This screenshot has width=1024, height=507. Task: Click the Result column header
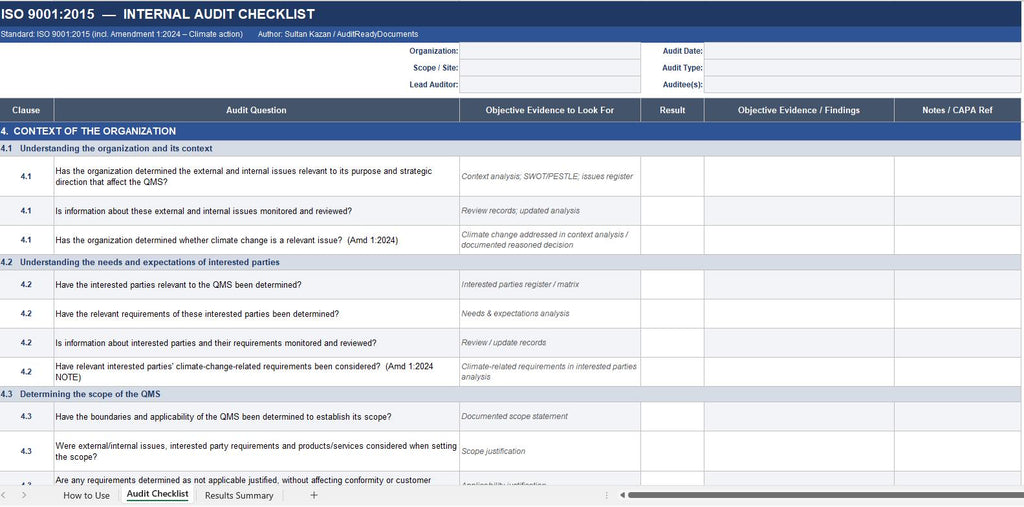672,110
